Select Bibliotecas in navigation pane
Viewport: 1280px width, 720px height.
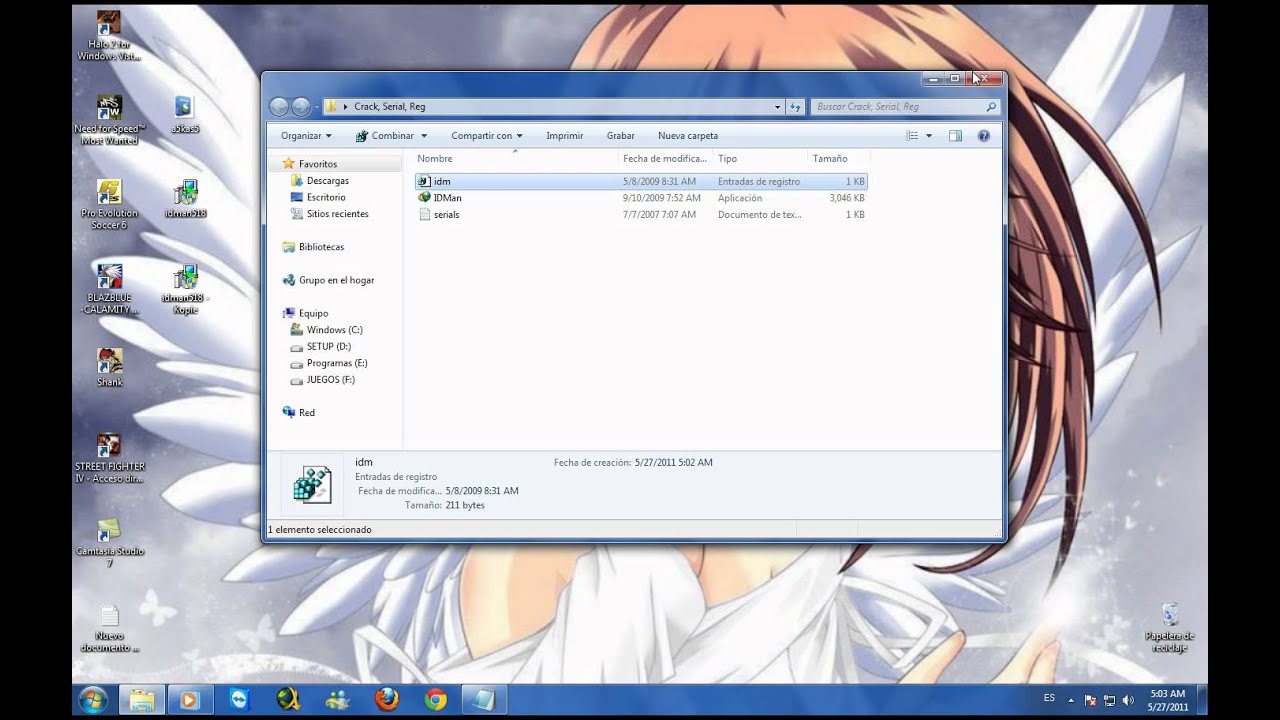[x=321, y=247]
